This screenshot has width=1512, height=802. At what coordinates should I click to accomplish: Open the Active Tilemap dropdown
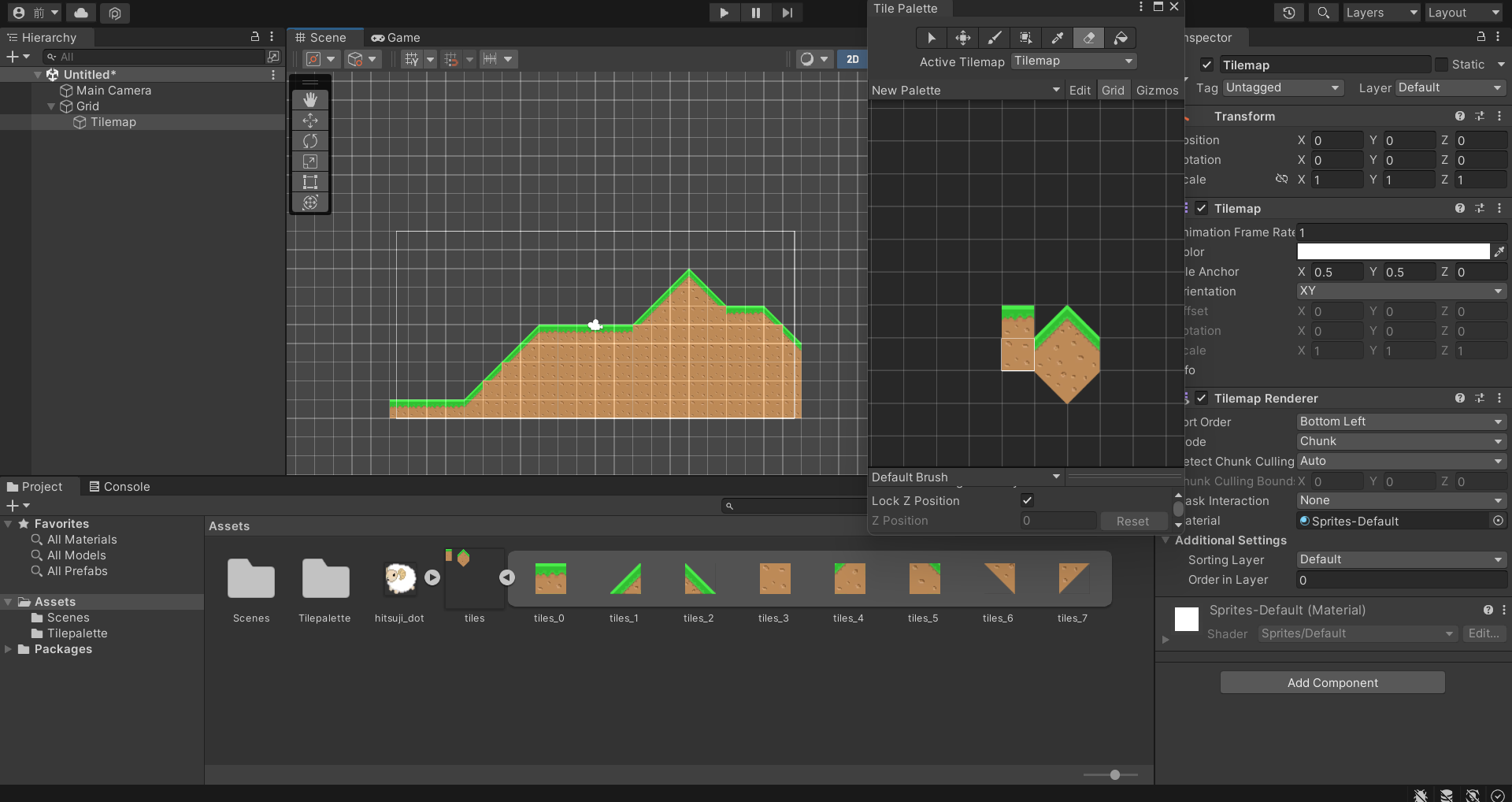(1073, 61)
